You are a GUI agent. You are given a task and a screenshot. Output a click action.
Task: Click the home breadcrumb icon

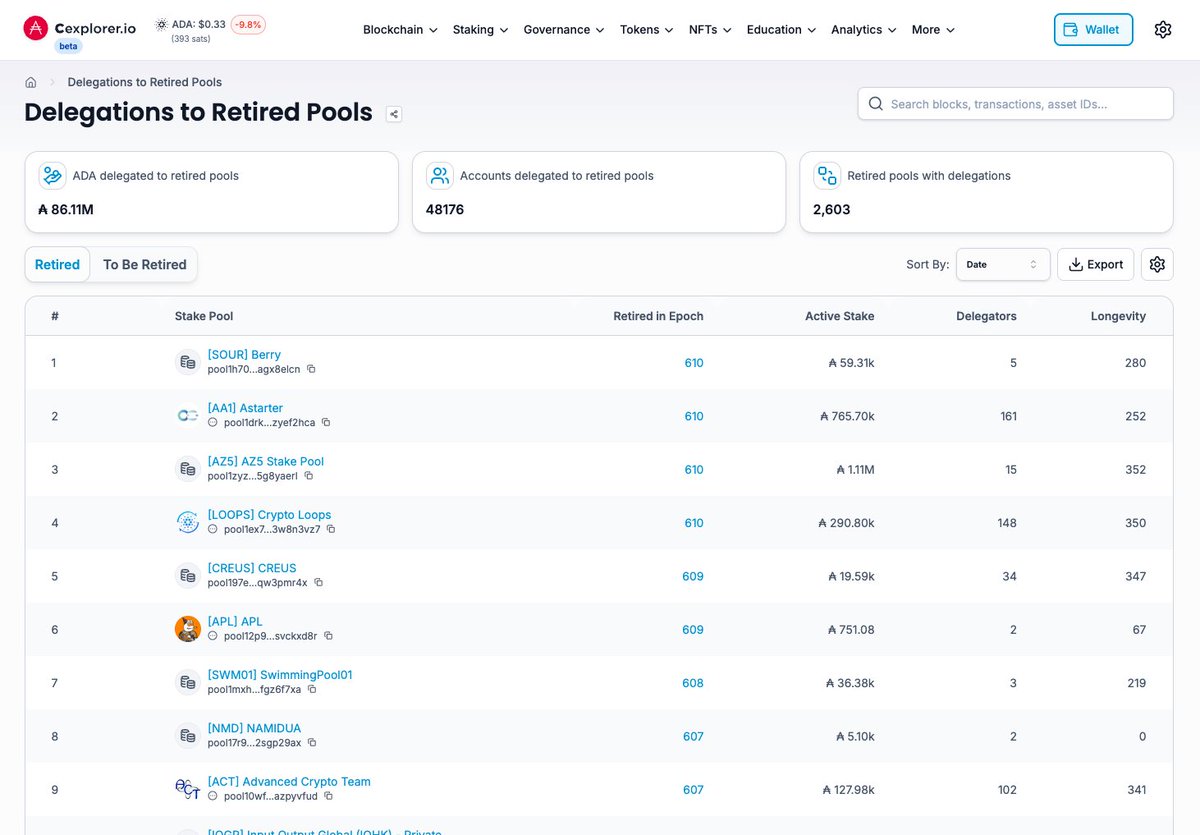(31, 82)
